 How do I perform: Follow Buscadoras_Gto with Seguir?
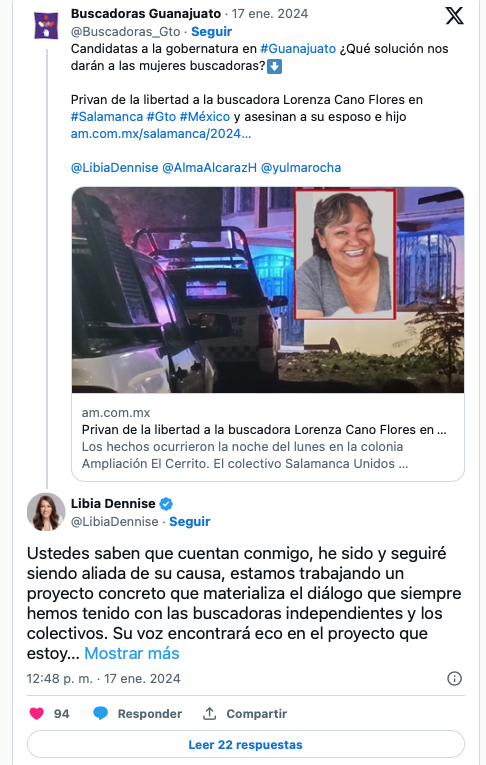coord(211,32)
